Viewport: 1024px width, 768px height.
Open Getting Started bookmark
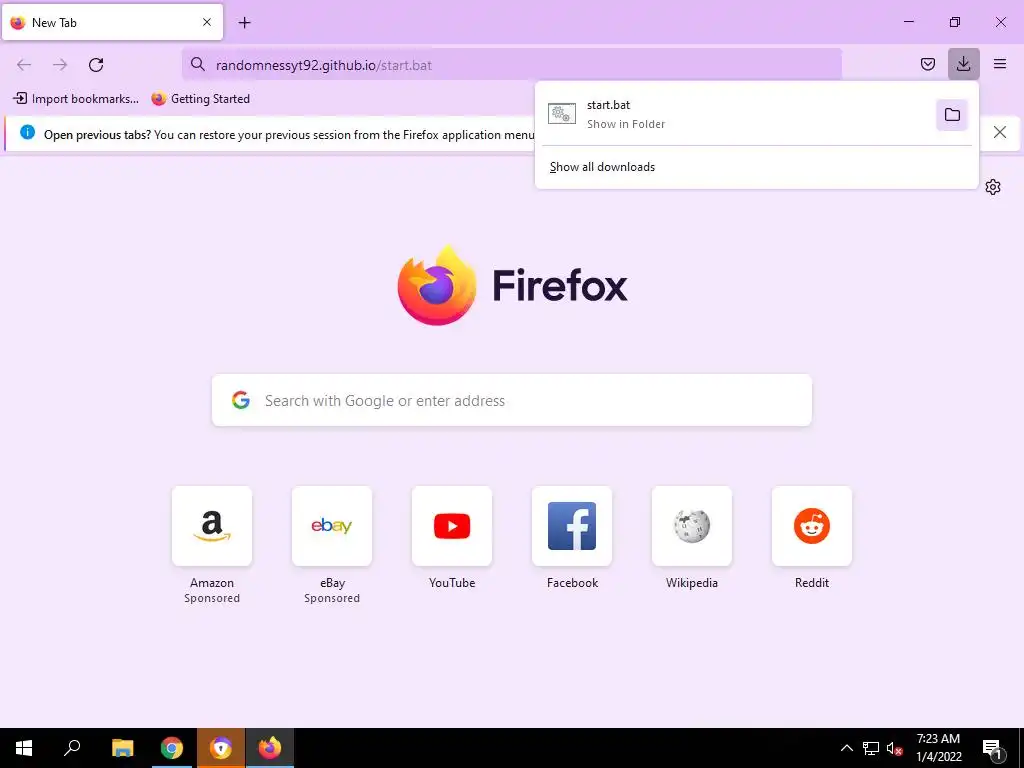click(x=200, y=99)
